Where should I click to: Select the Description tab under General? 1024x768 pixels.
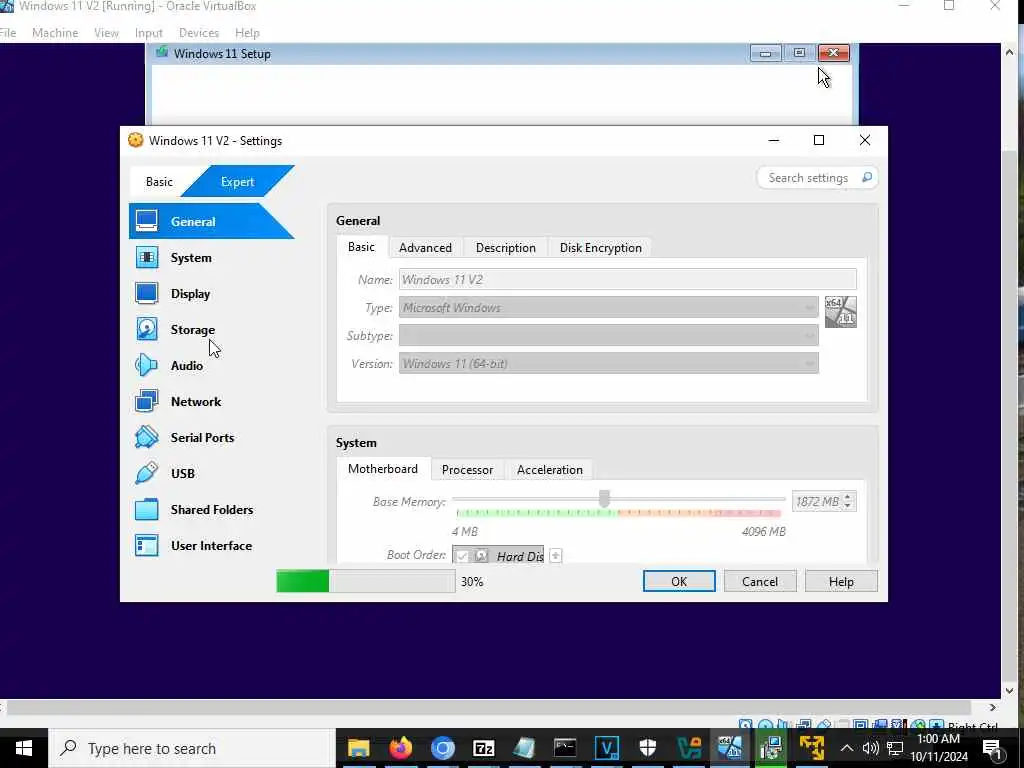pos(505,248)
